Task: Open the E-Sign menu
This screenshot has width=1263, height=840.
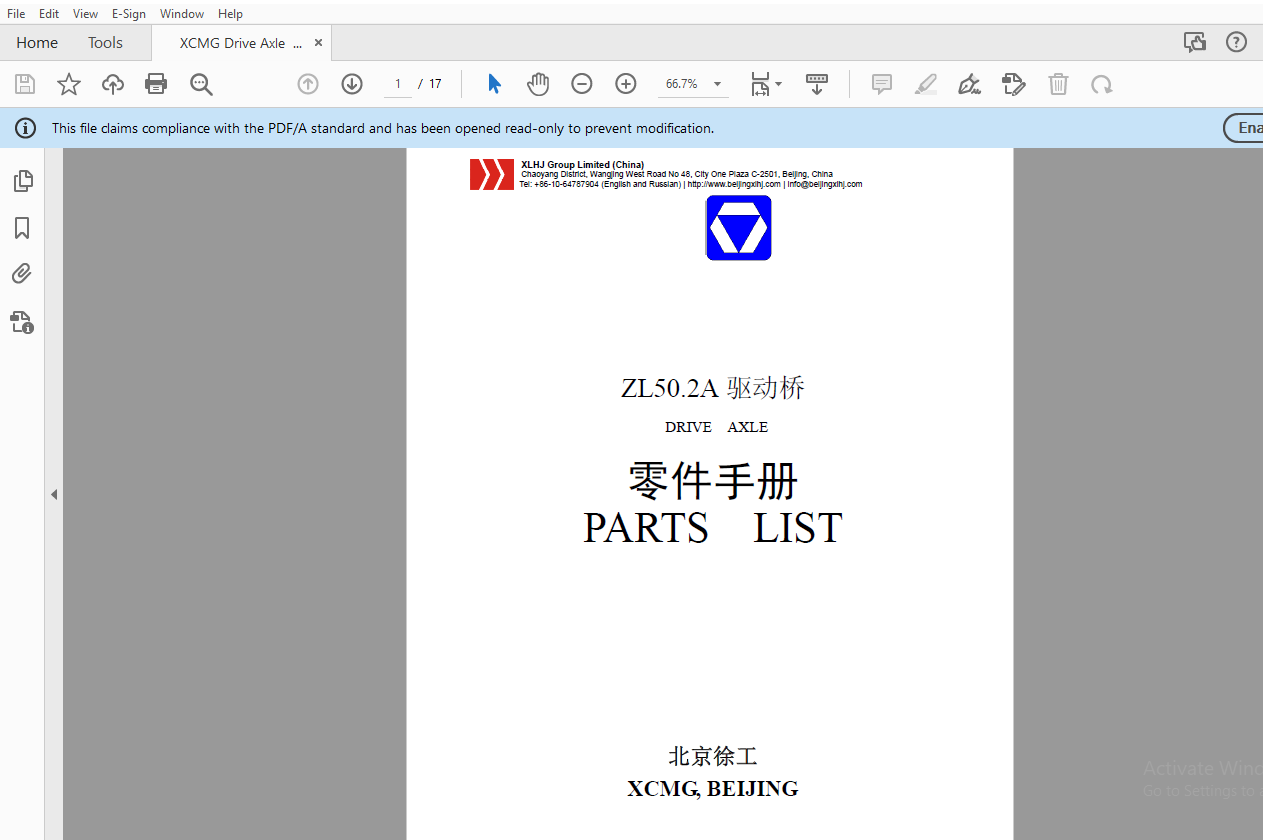Action: pyautogui.click(x=129, y=14)
